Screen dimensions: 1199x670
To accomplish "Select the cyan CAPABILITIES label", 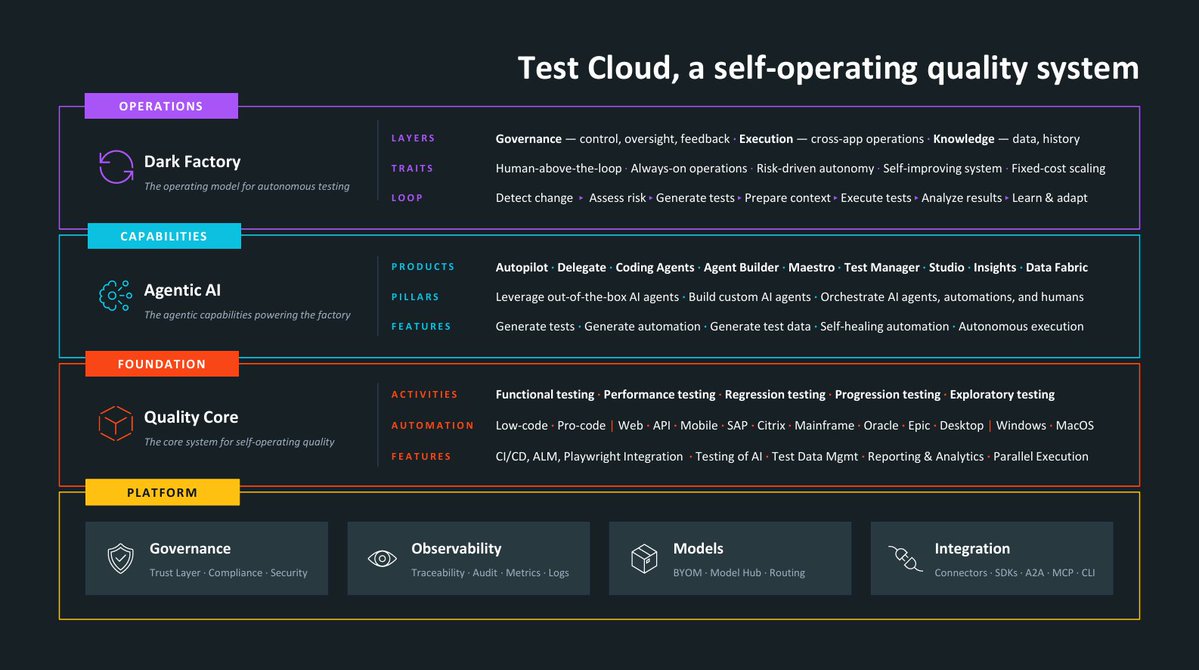I will point(164,236).
